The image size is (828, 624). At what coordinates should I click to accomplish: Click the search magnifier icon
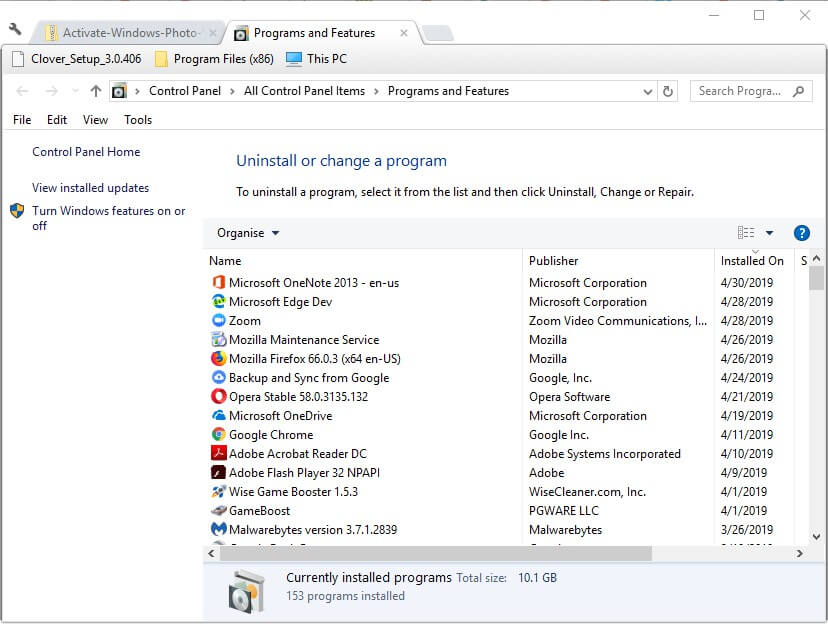(798, 91)
